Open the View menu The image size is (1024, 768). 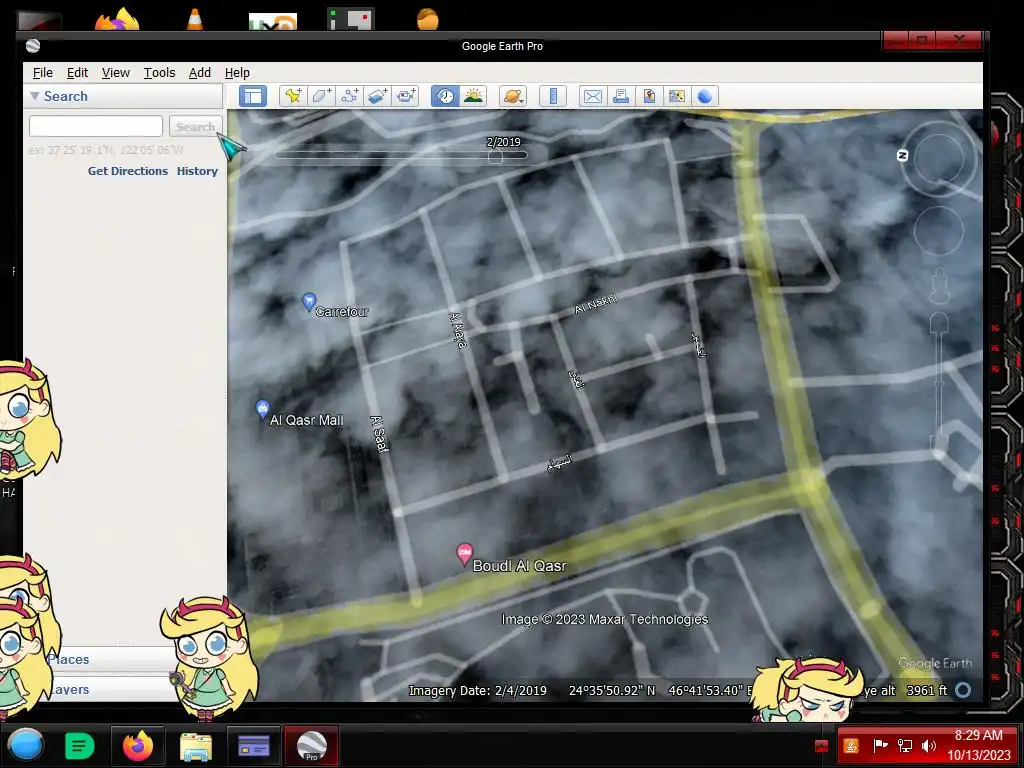[x=116, y=72]
